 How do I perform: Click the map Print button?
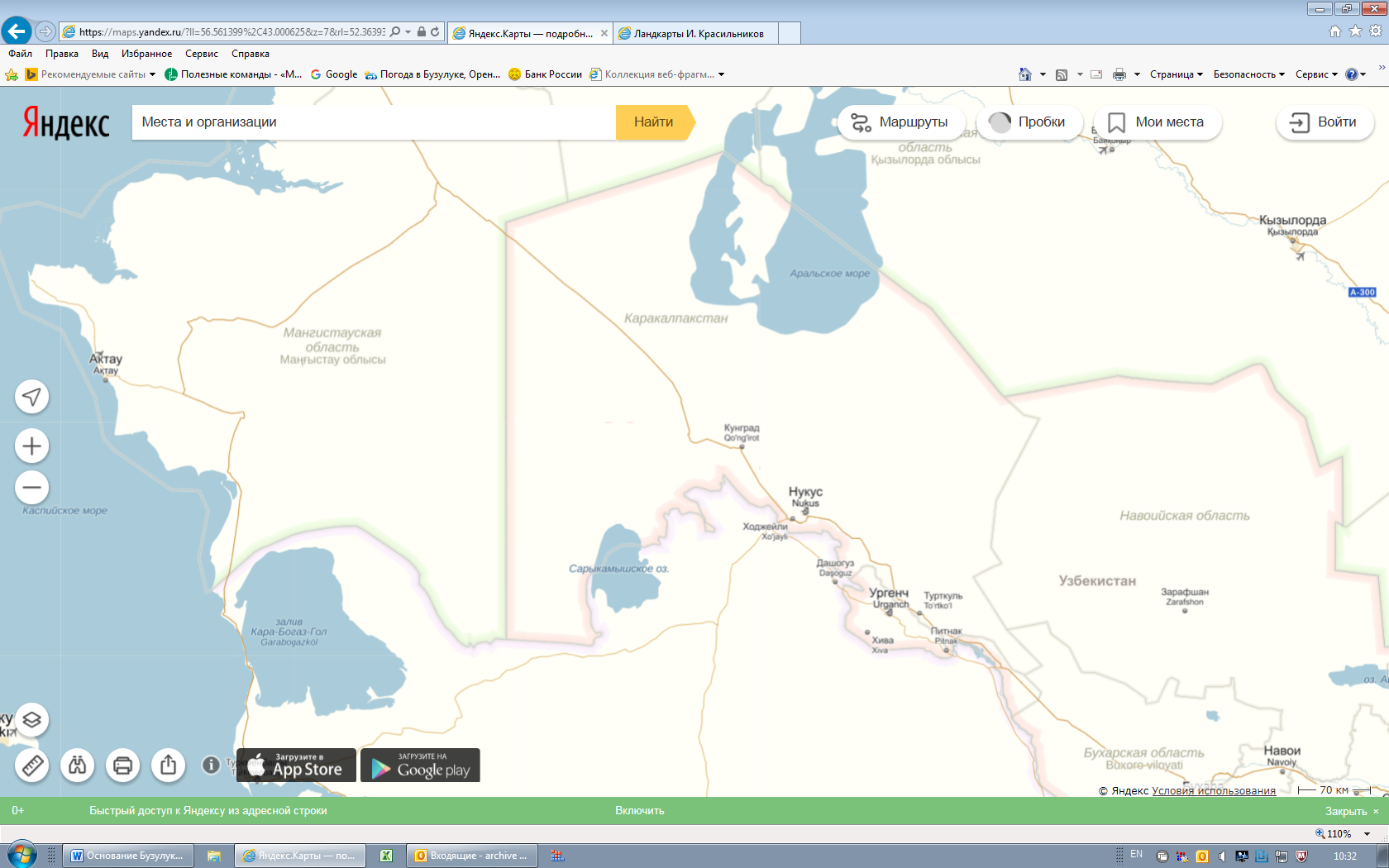[123, 765]
